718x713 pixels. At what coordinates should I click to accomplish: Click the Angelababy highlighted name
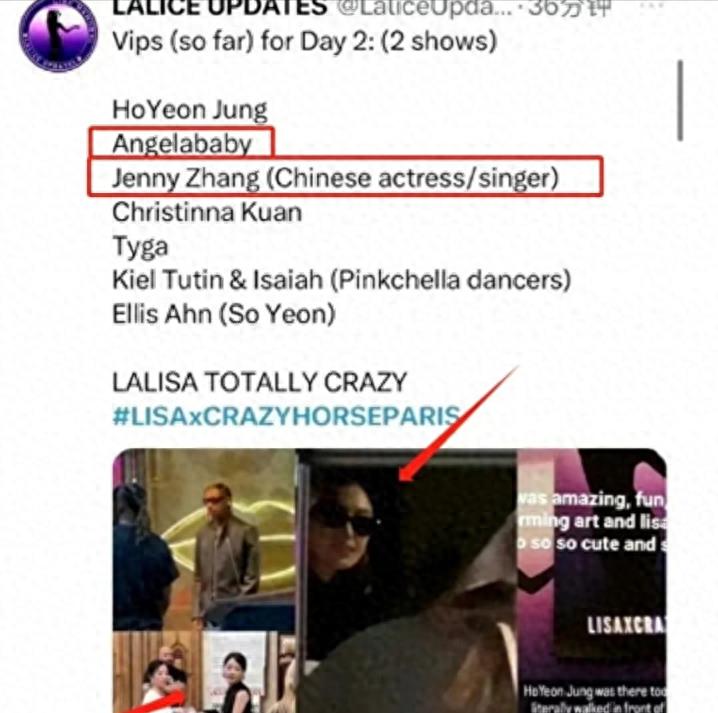pyautogui.click(x=182, y=144)
